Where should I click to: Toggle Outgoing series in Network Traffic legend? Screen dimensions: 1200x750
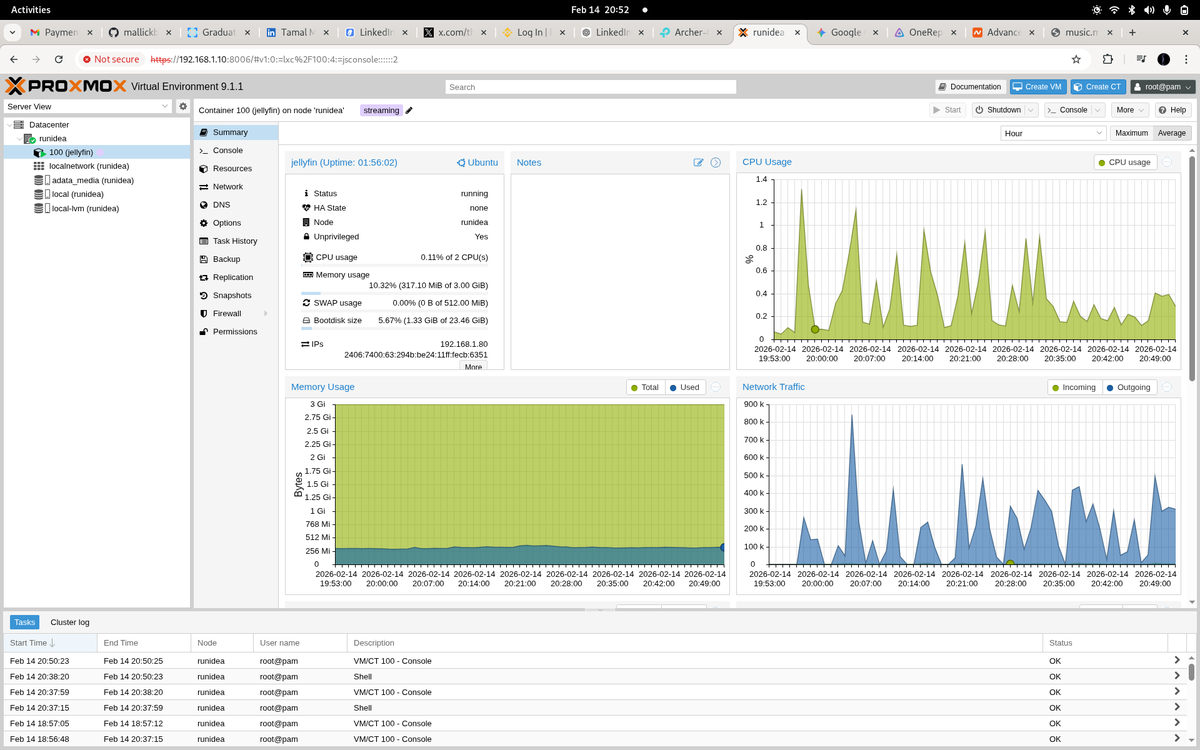1129,387
